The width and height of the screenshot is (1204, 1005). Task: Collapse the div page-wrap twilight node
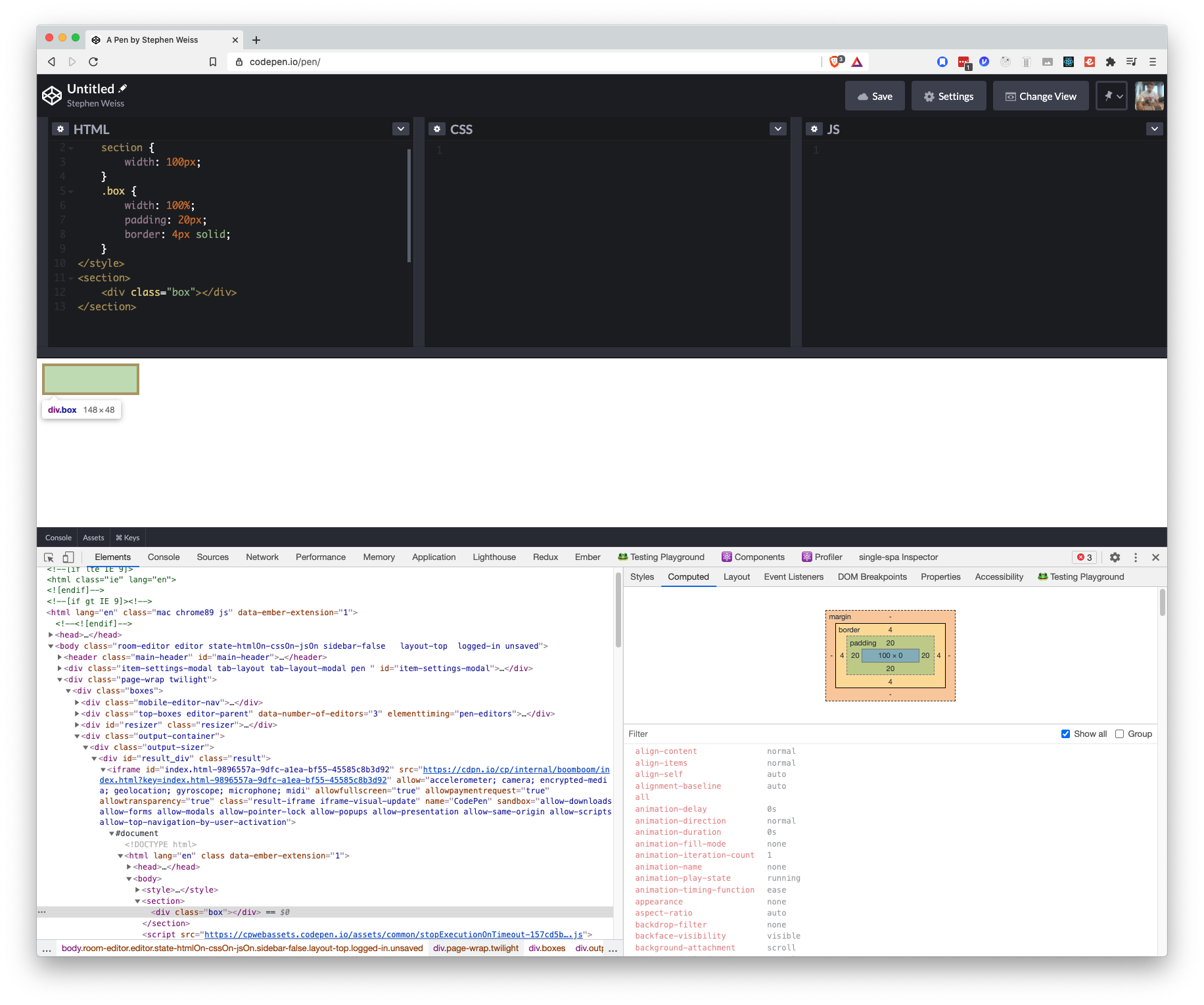59,680
